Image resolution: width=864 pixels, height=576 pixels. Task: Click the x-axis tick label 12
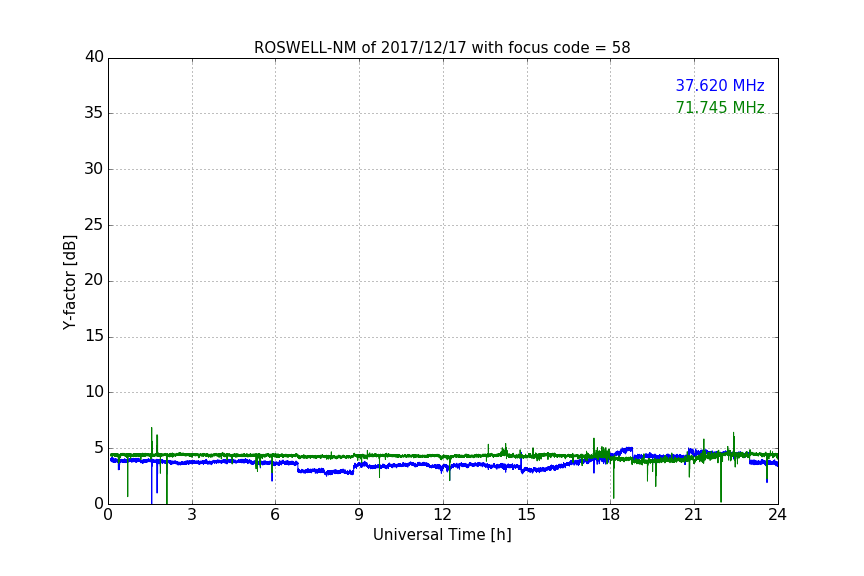(442, 515)
